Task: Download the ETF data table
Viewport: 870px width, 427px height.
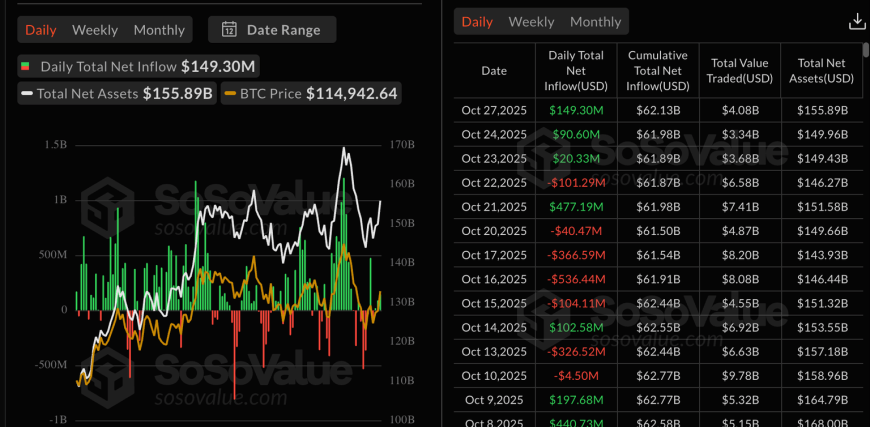Action: 856,22
